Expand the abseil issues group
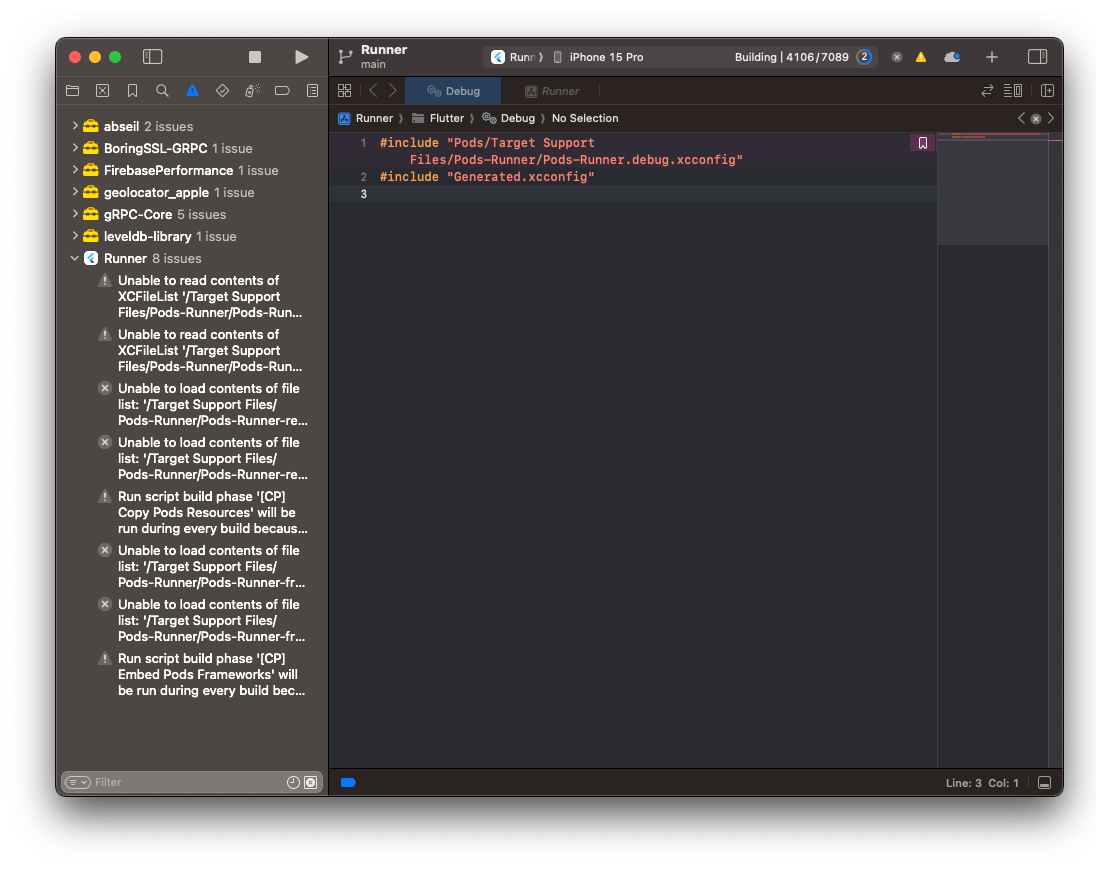Screen dimensions: 1119x870 75,126
